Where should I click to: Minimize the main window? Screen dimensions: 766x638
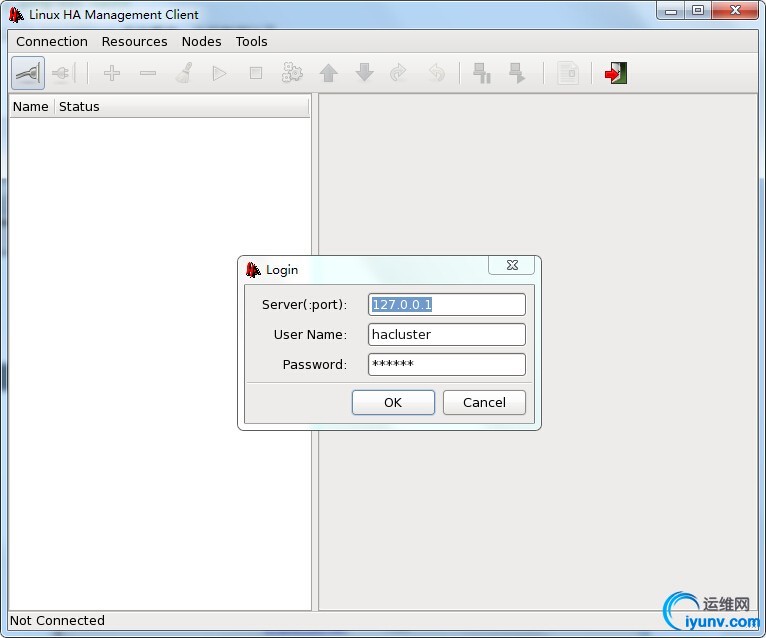click(x=671, y=11)
